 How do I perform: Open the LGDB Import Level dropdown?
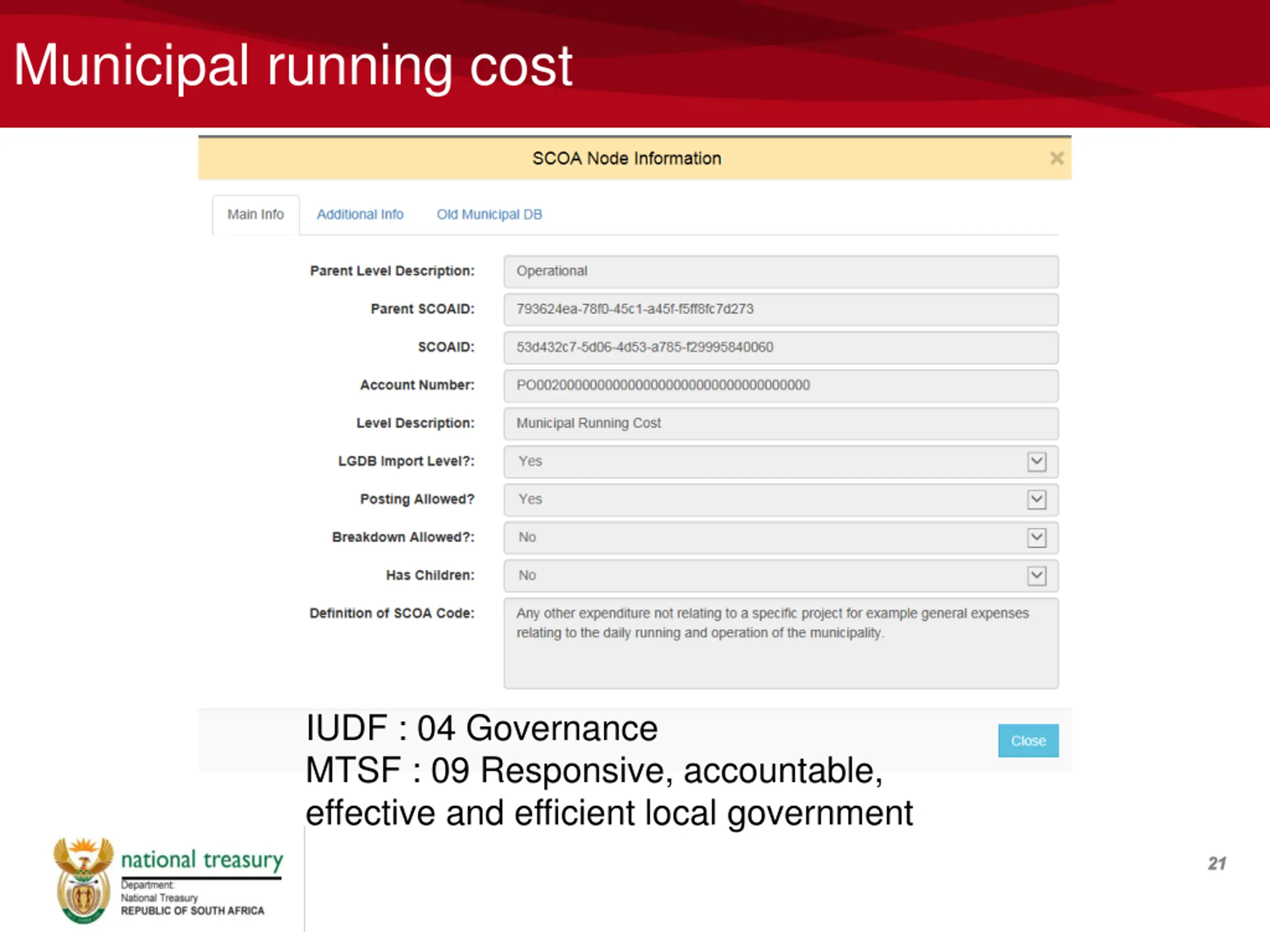coord(781,462)
